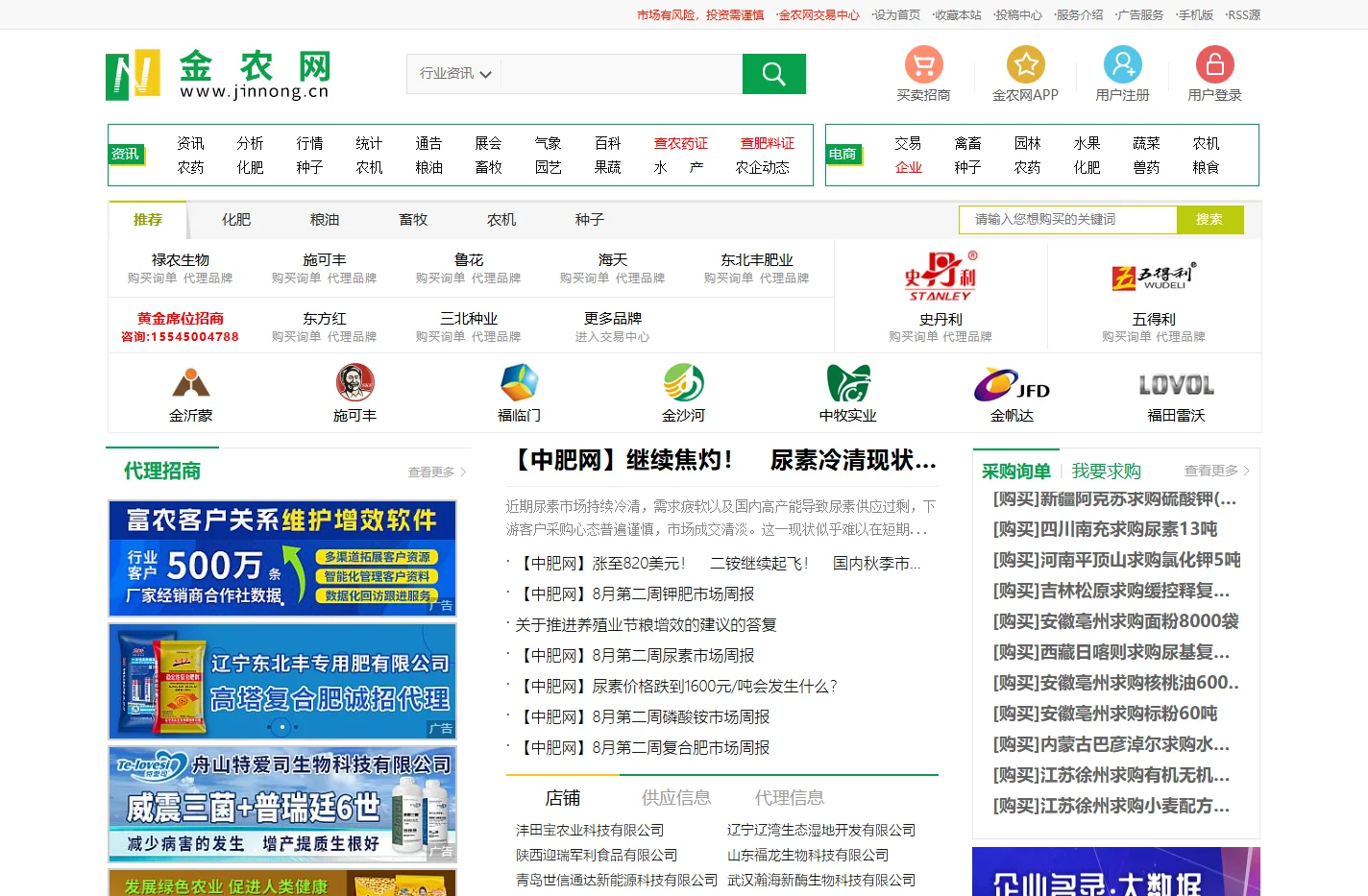This screenshot has width=1368, height=896.
Task: Click the purchase keyword input field
Action: [1068, 220]
